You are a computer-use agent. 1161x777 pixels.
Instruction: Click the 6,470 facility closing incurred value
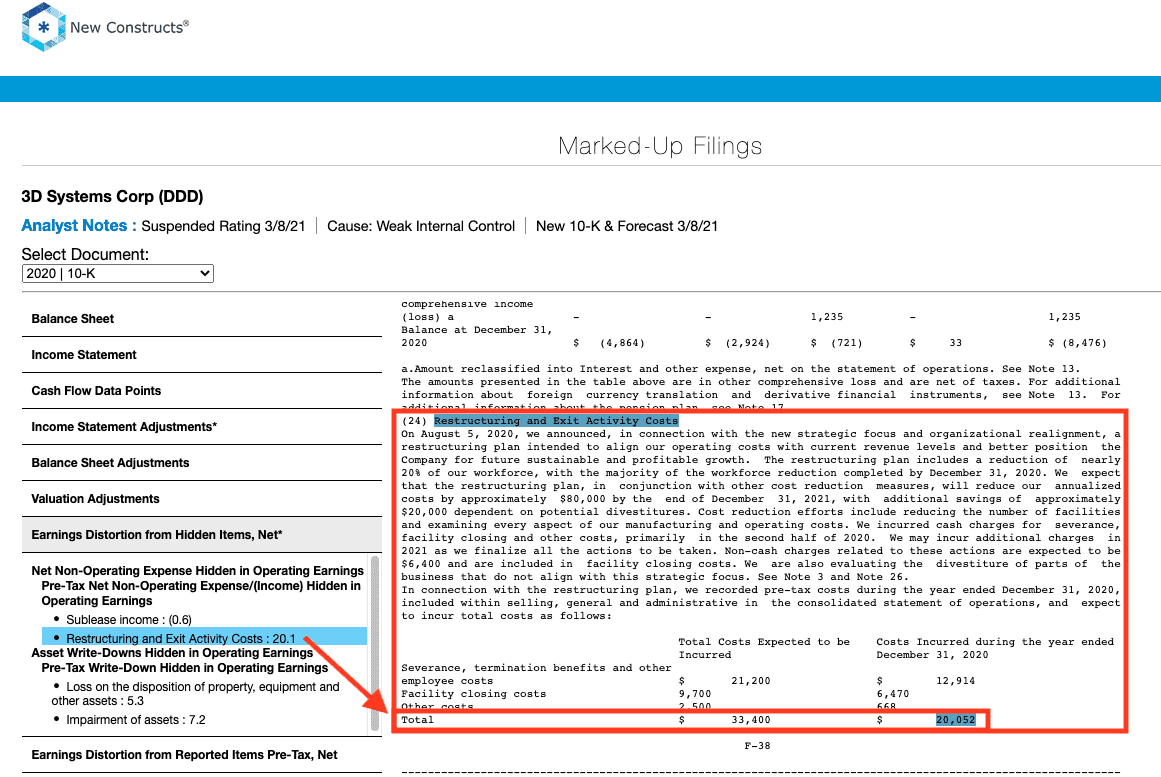point(893,694)
